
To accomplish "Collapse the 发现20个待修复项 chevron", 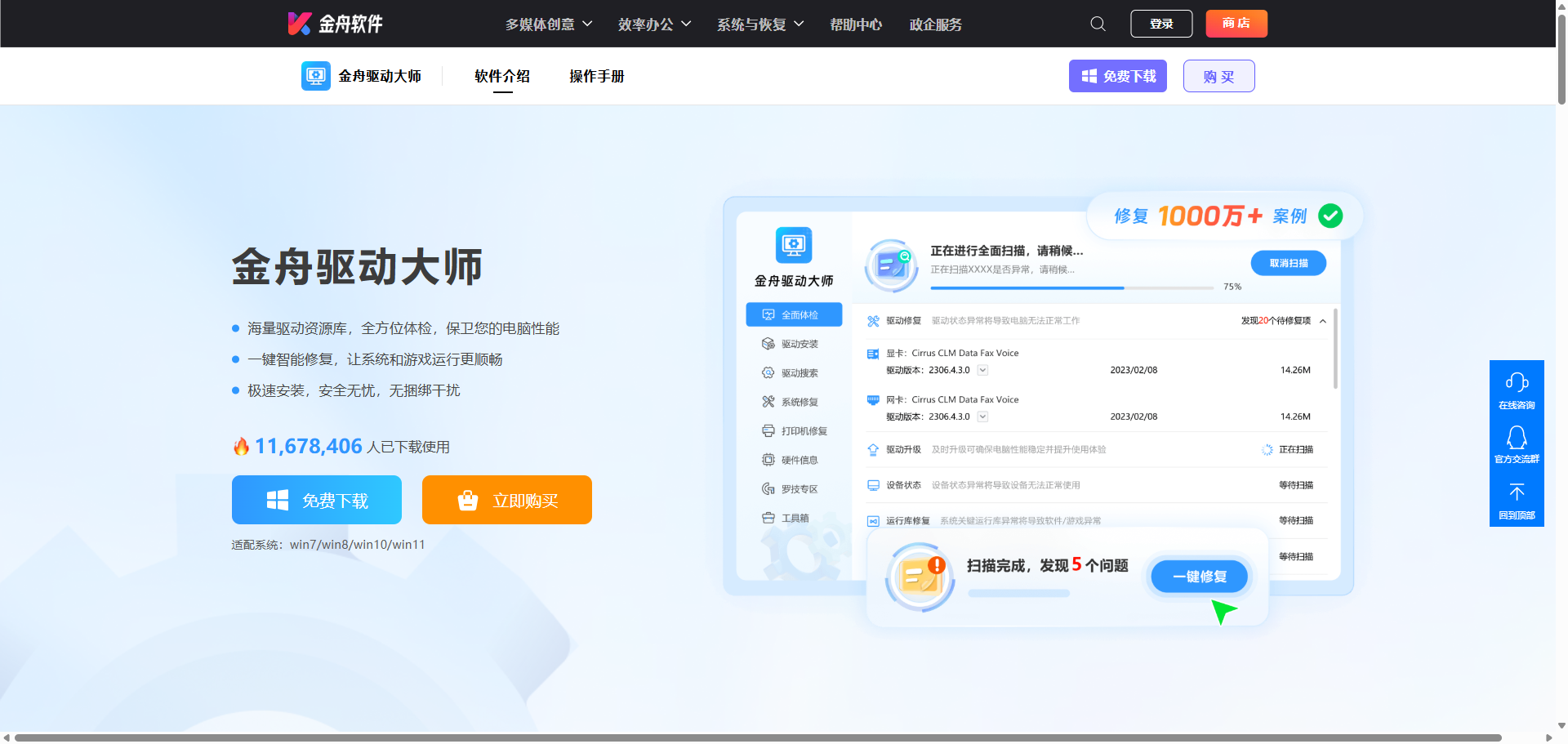I will click(1322, 321).
